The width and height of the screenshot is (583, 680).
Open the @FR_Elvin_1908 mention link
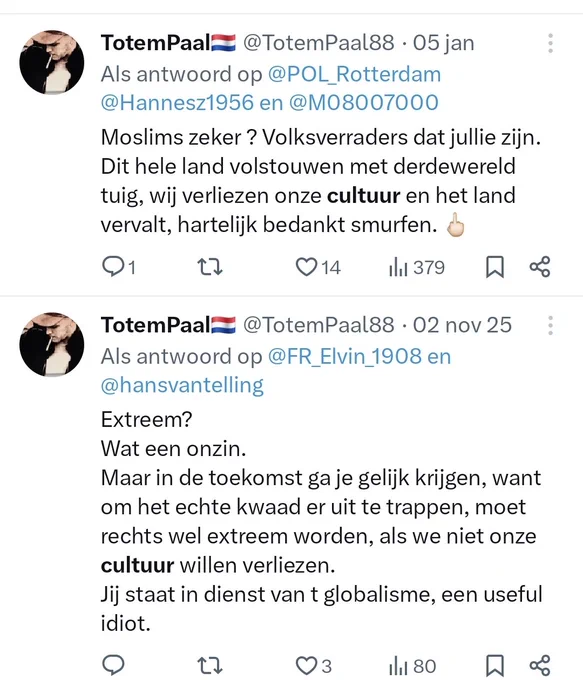coord(345,356)
